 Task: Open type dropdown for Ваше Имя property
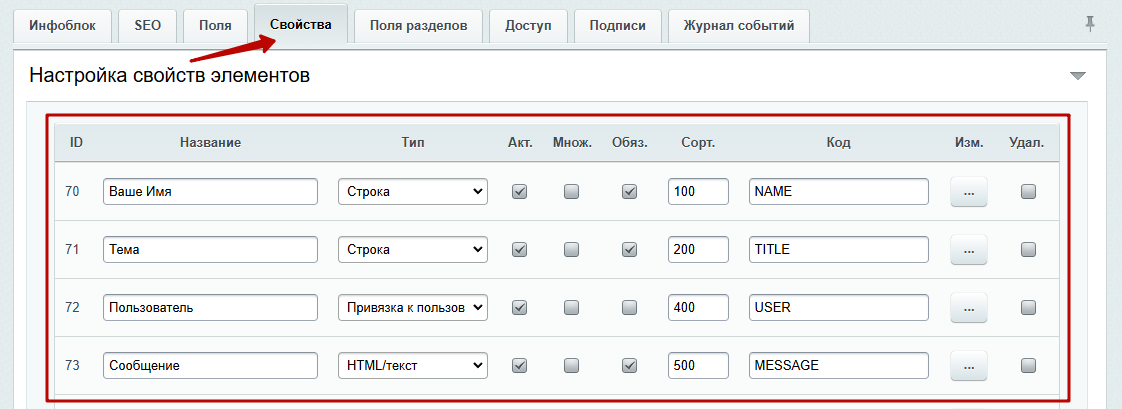click(x=413, y=192)
